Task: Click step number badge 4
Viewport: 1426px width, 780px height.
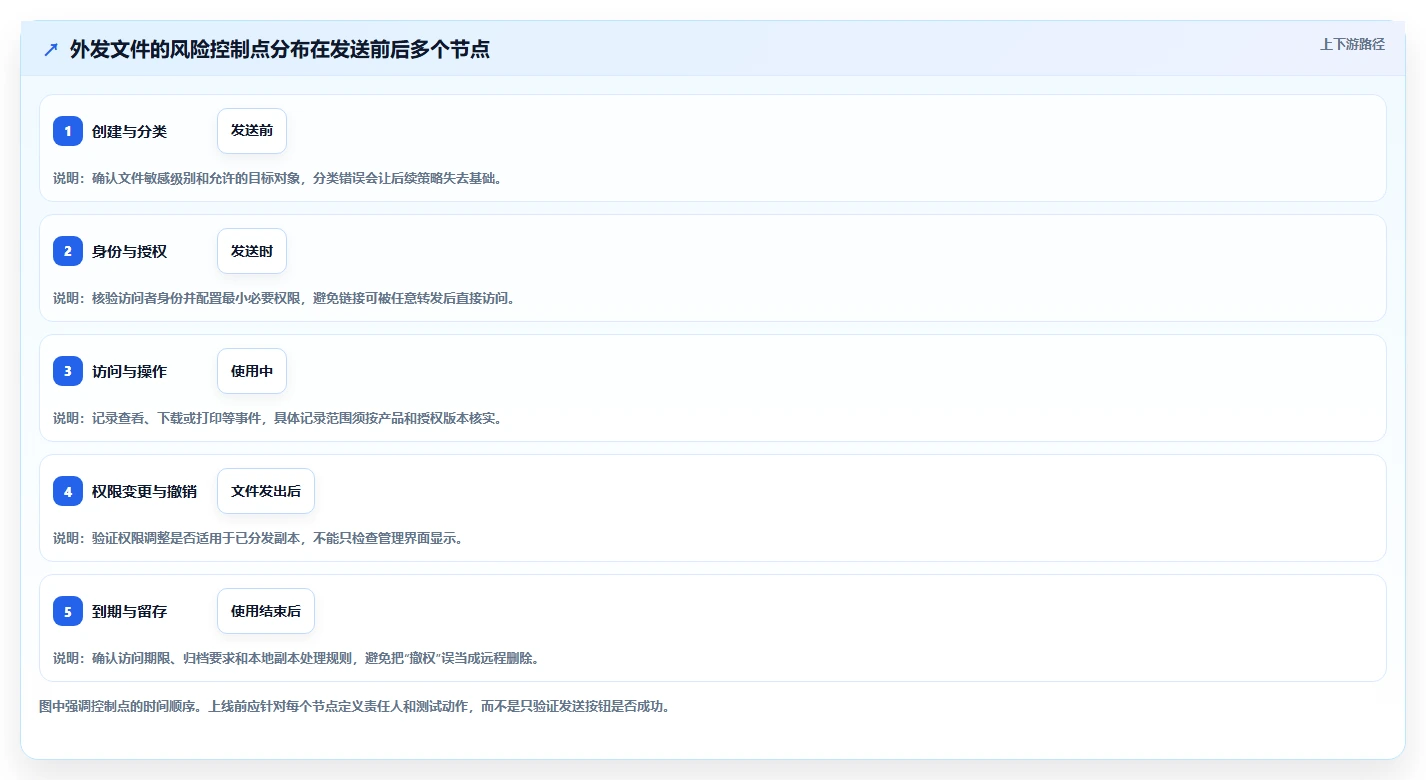Action: coord(68,491)
